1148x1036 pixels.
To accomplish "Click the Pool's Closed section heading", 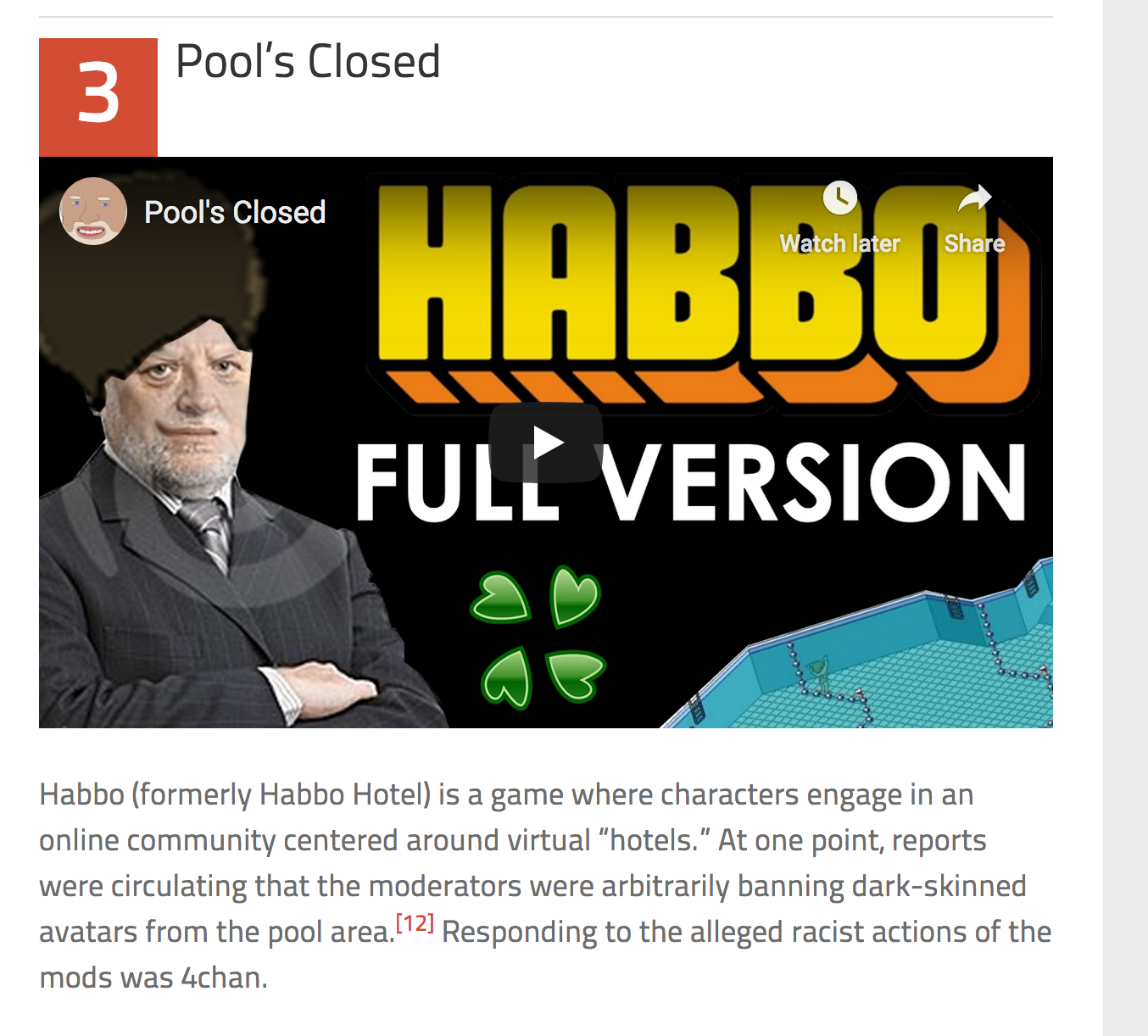I will coord(308,62).
